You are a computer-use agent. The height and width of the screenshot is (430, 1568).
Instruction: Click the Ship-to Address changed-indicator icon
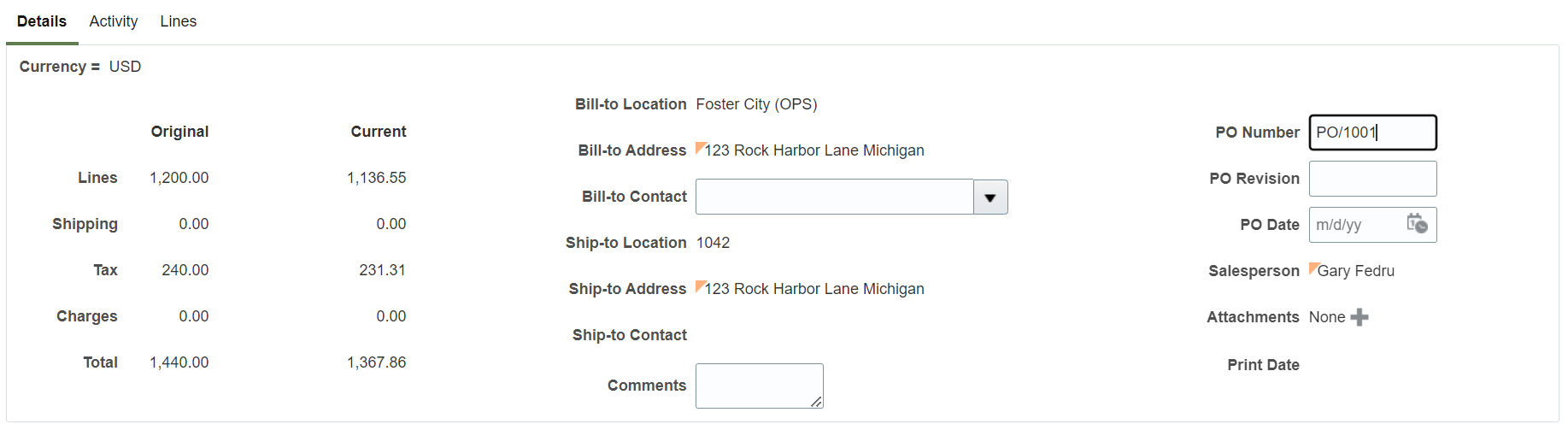(x=701, y=286)
